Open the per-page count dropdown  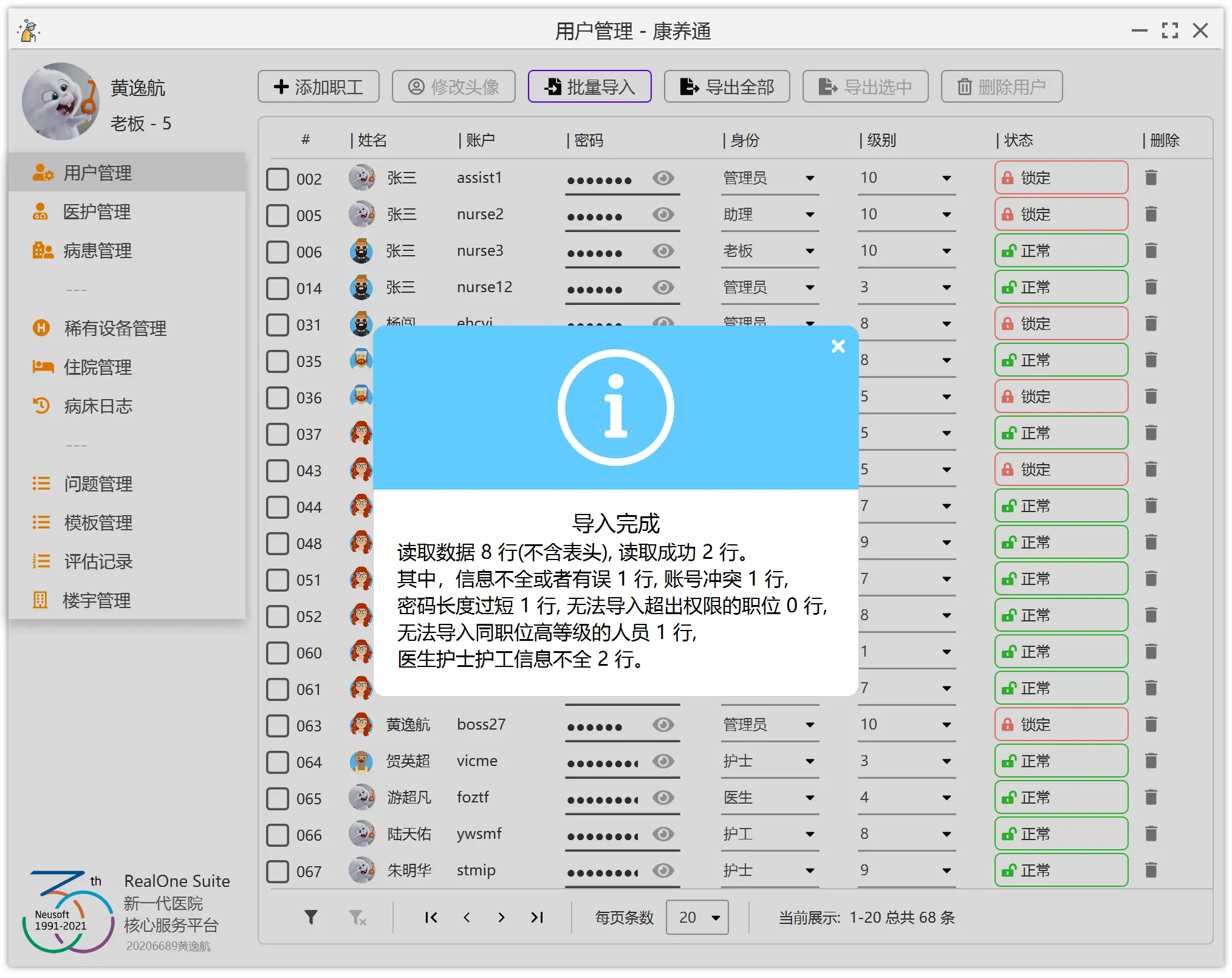tap(697, 917)
